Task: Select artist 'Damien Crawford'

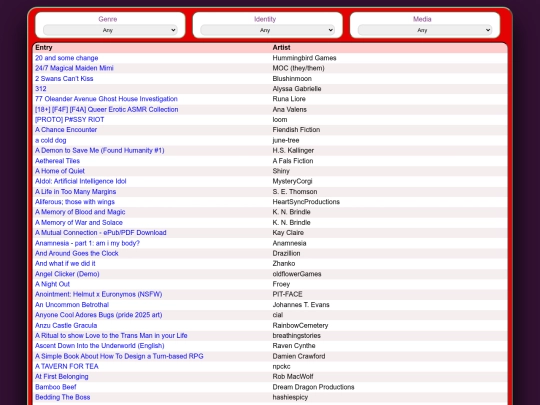Action: coord(299,356)
